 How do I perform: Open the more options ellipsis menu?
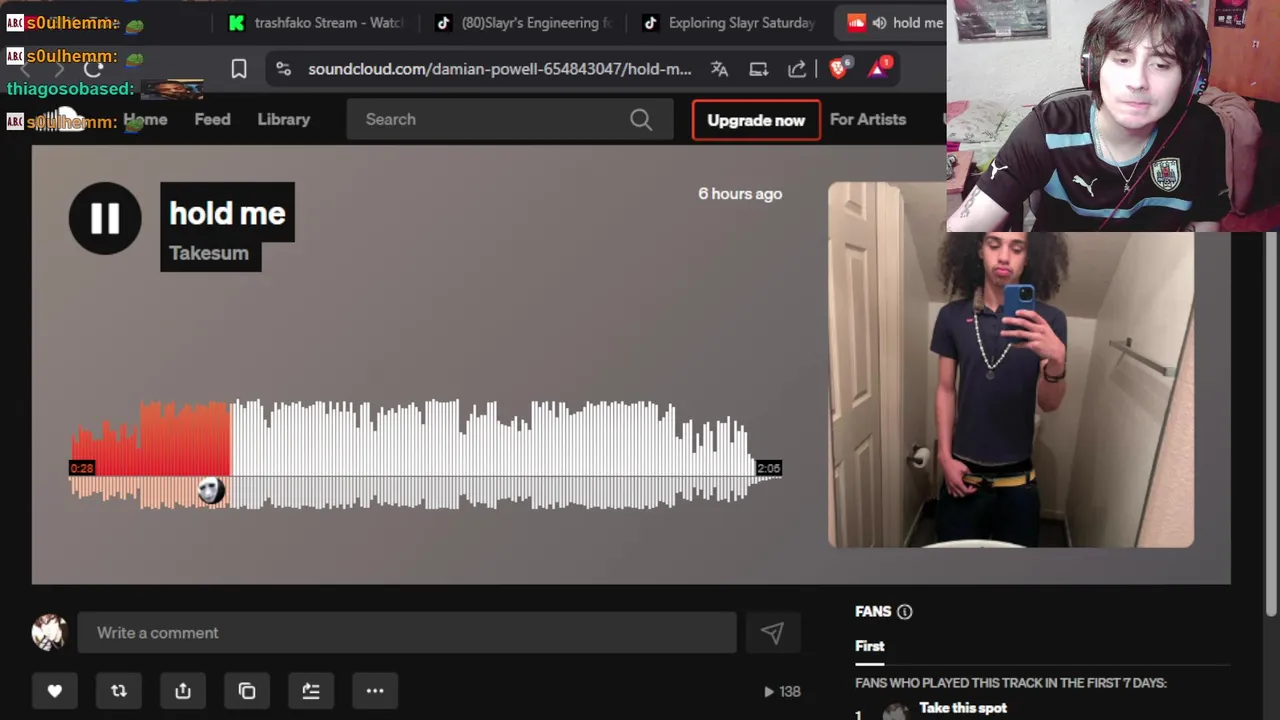pyautogui.click(x=375, y=691)
